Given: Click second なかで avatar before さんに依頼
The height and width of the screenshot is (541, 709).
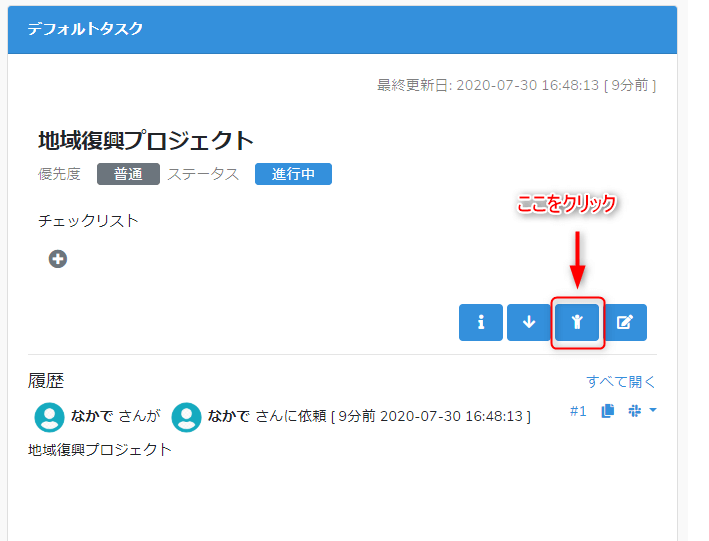Looking at the screenshot, I should (186, 417).
